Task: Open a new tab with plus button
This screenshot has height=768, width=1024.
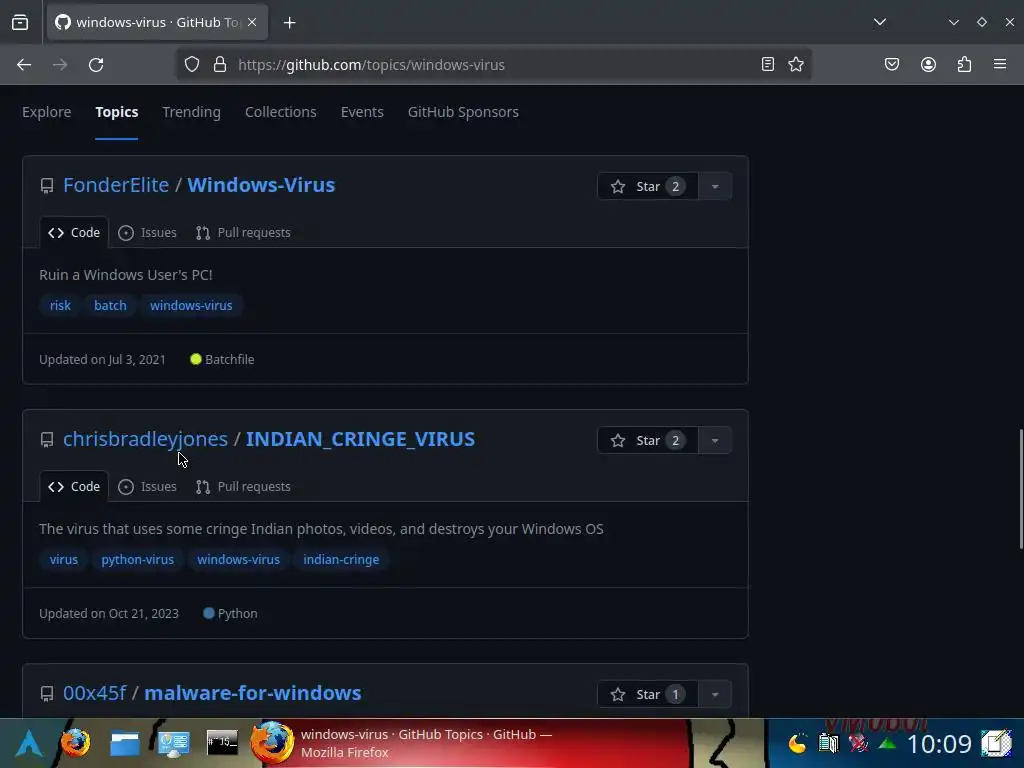Action: [x=289, y=23]
